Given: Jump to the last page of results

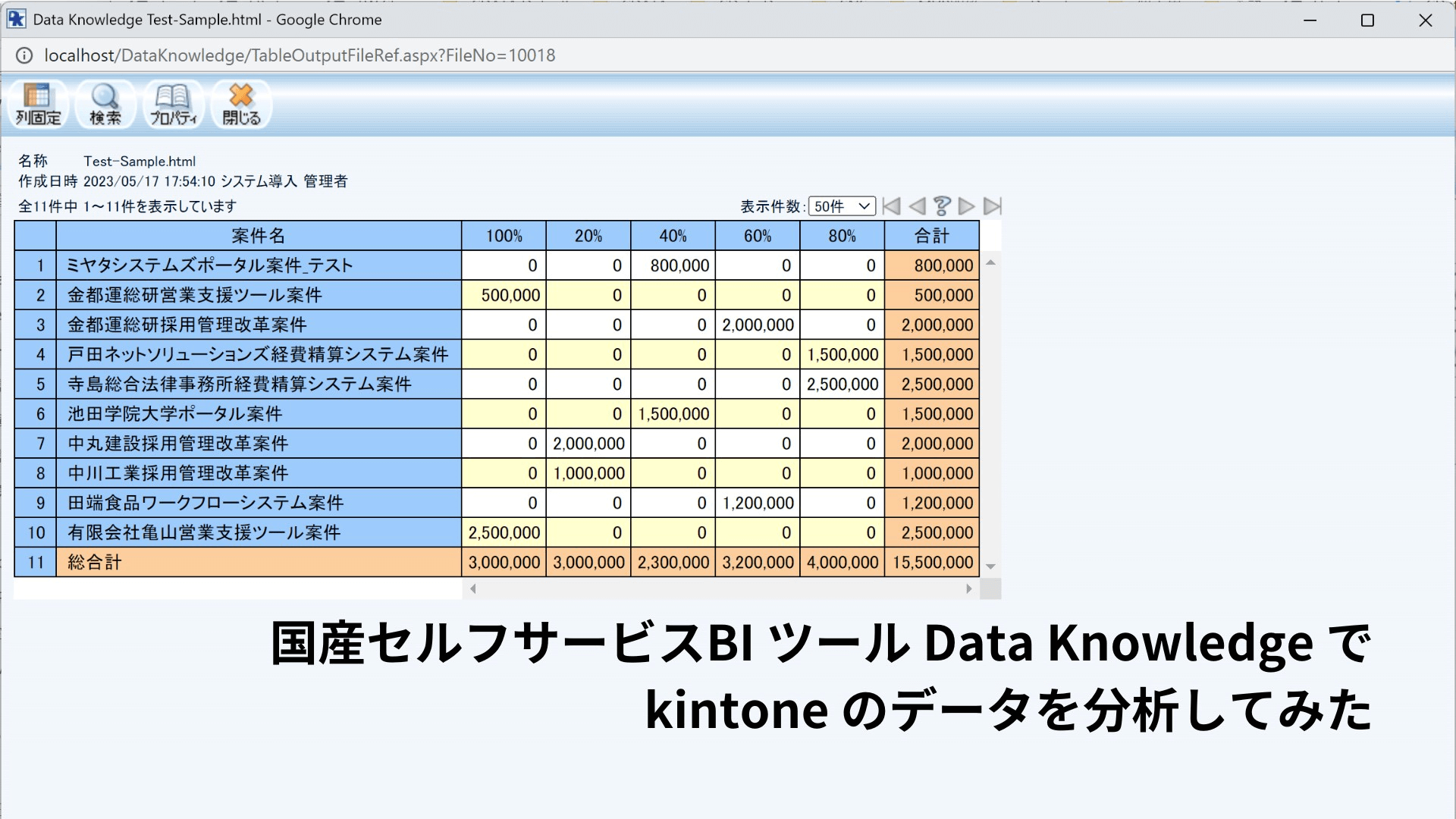Looking at the screenshot, I should 992,206.
